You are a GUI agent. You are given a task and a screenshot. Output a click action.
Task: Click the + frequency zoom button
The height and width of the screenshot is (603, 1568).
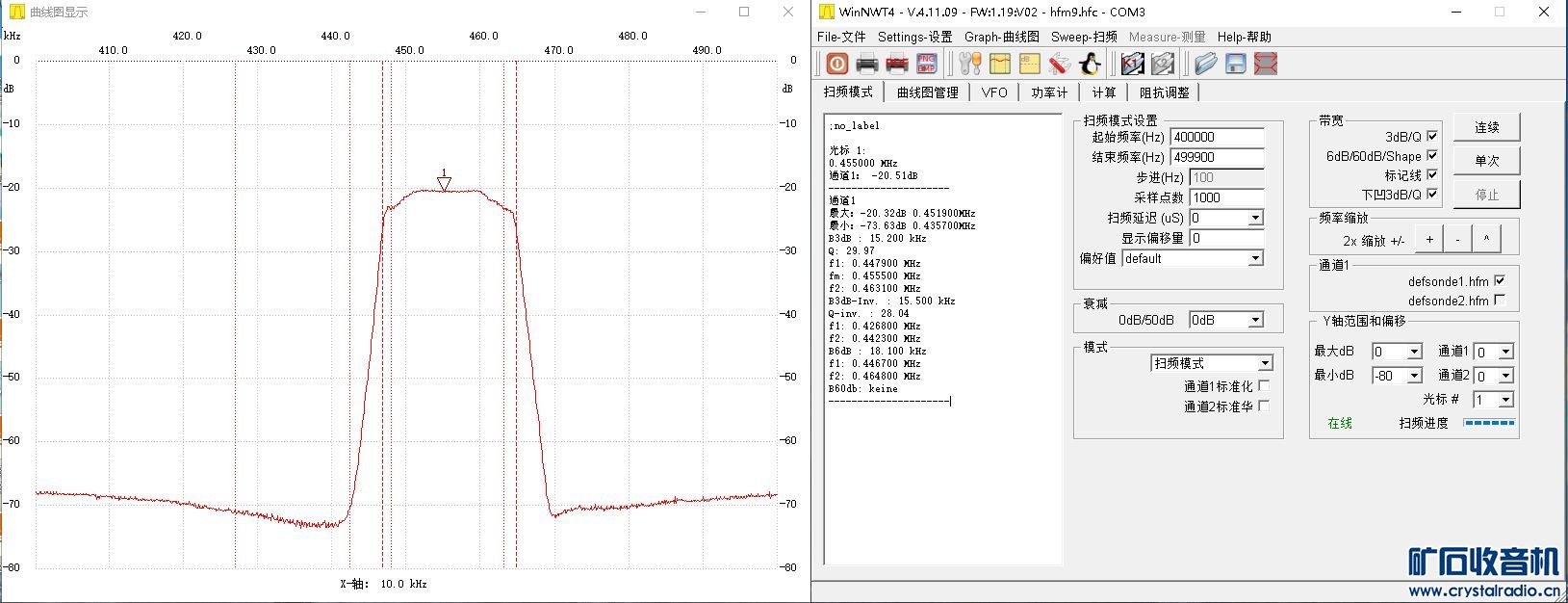[x=1429, y=240]
